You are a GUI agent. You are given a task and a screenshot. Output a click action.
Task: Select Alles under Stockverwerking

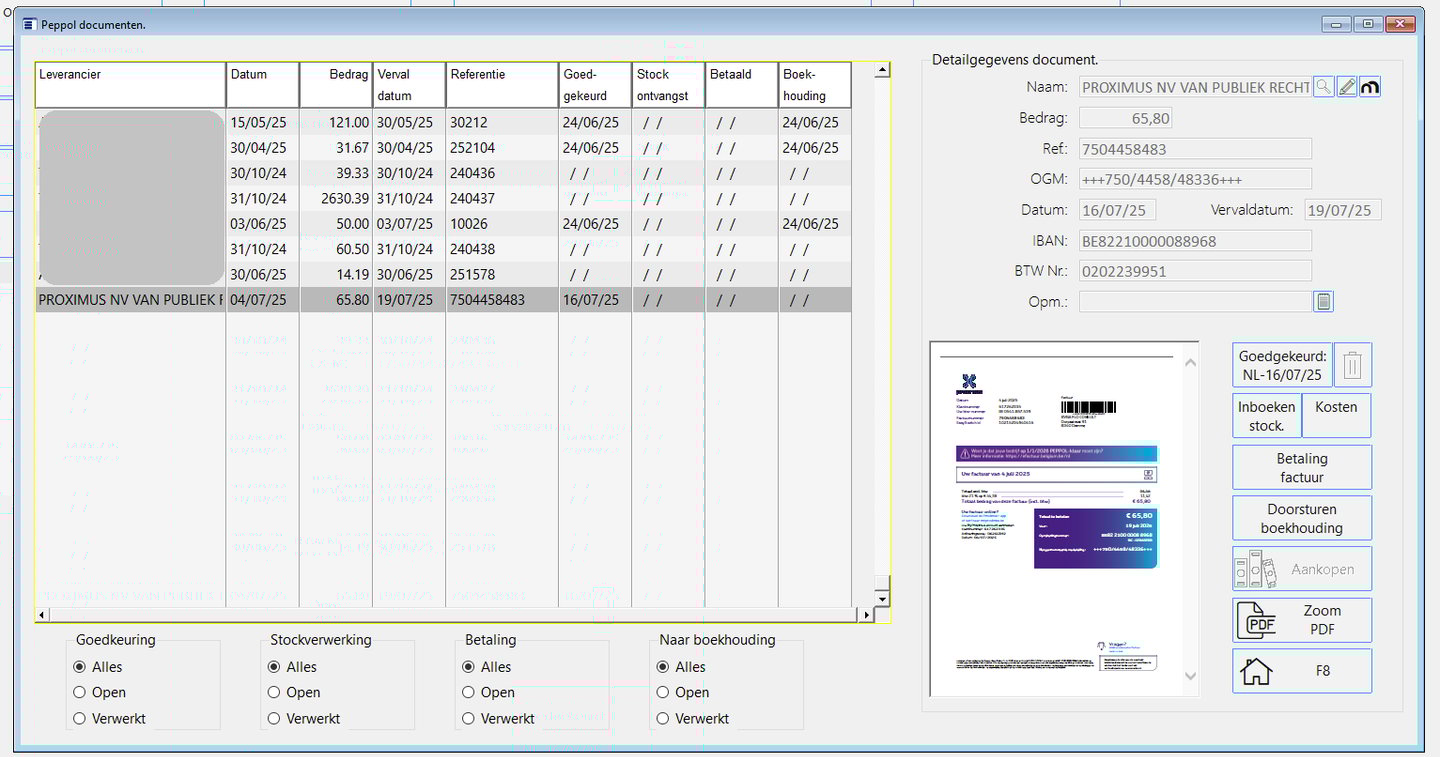click(x=274, y=667)
